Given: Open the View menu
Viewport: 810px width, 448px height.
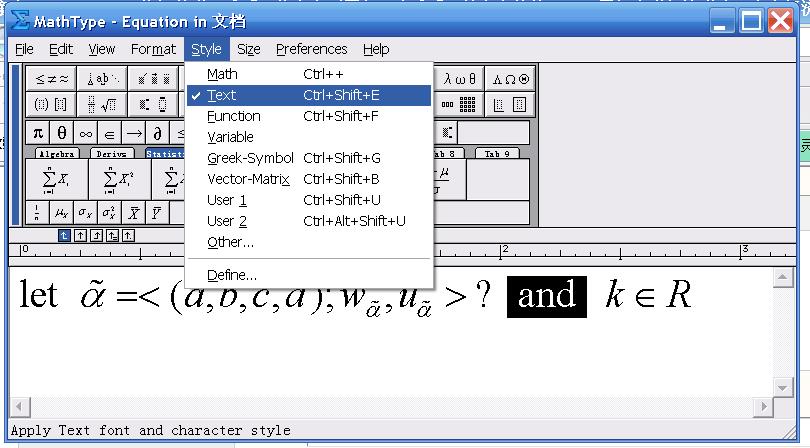Looking at the screenshot, I should pos(101,49).
